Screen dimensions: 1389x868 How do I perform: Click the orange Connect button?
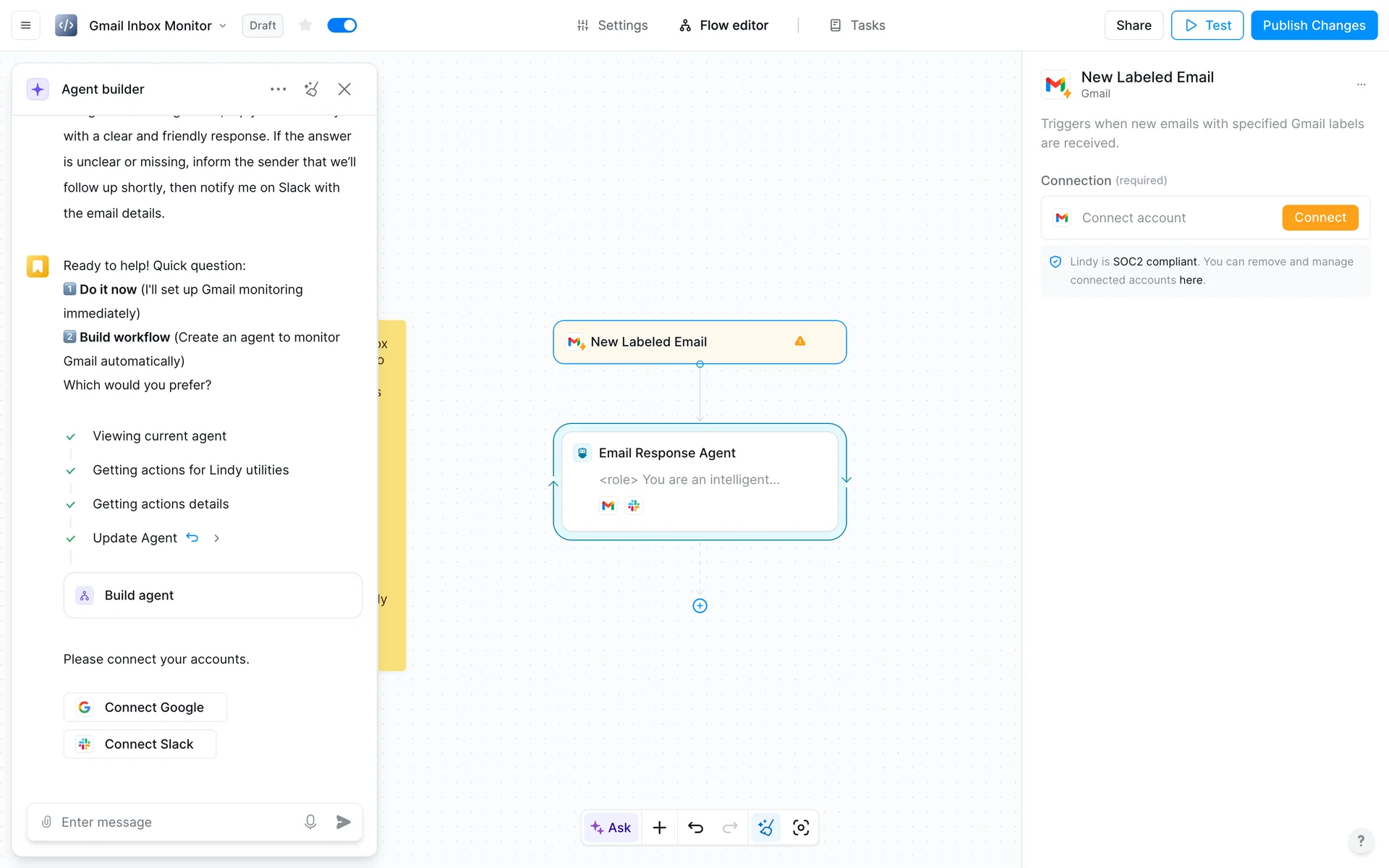tap(1320, 218)
